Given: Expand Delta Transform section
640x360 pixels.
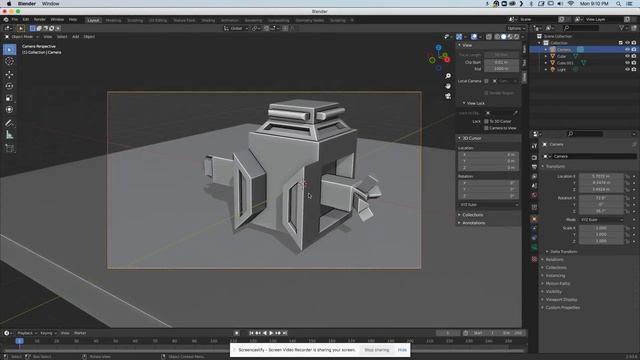Looking at the screenshot, I should tap(547, 252).
